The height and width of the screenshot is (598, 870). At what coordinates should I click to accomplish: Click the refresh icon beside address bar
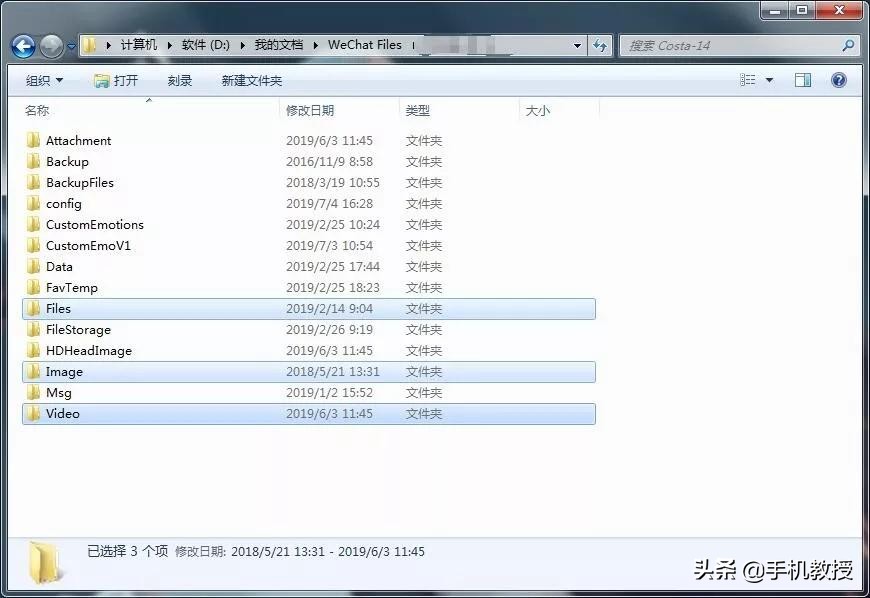click(x=599, y=45)
